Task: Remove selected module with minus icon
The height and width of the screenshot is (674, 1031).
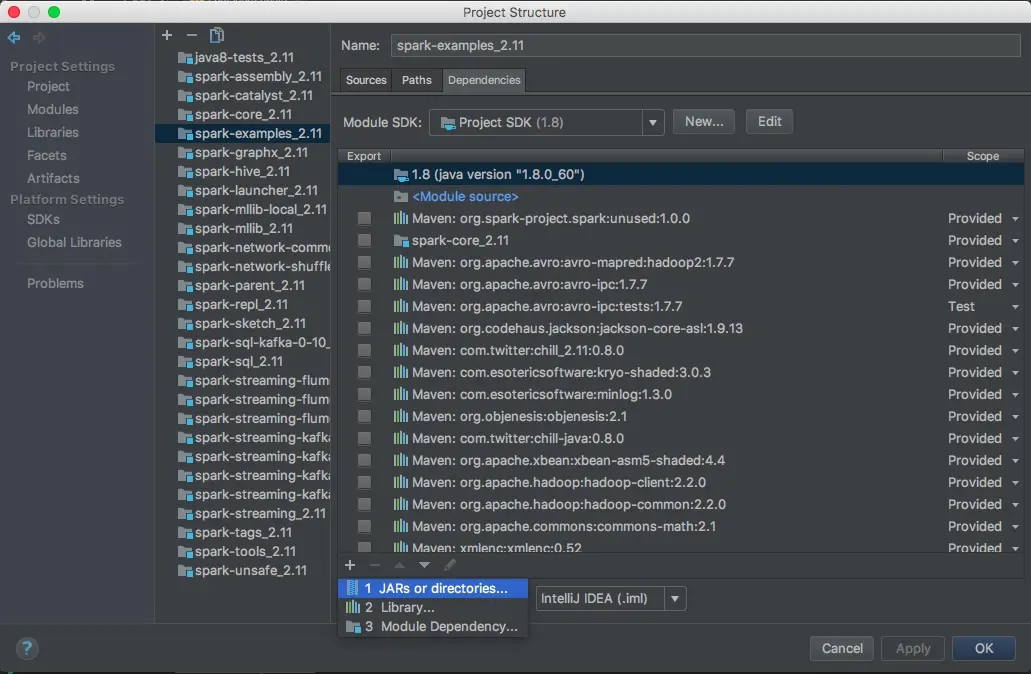Action: tap(191, 35)
